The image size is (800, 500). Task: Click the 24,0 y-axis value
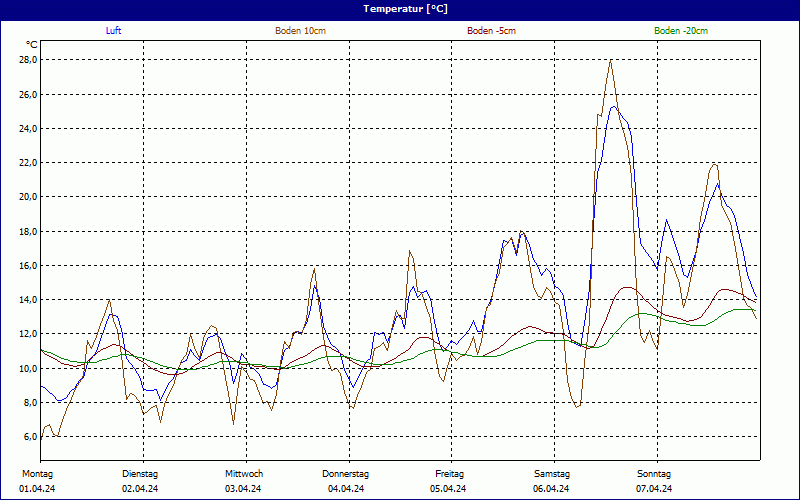(28, 129)
